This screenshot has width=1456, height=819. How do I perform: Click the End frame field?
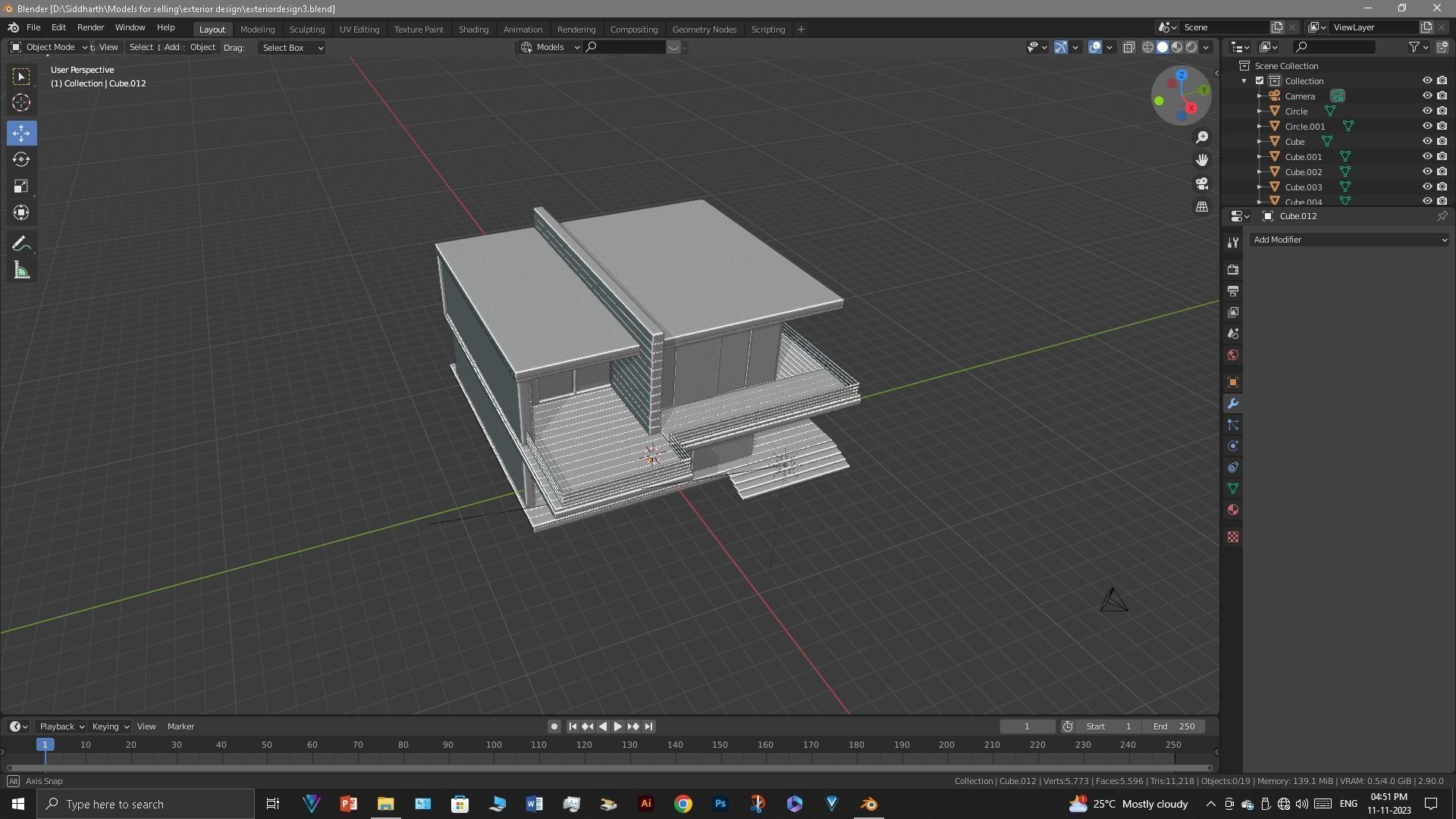[x=1174, y=726]
